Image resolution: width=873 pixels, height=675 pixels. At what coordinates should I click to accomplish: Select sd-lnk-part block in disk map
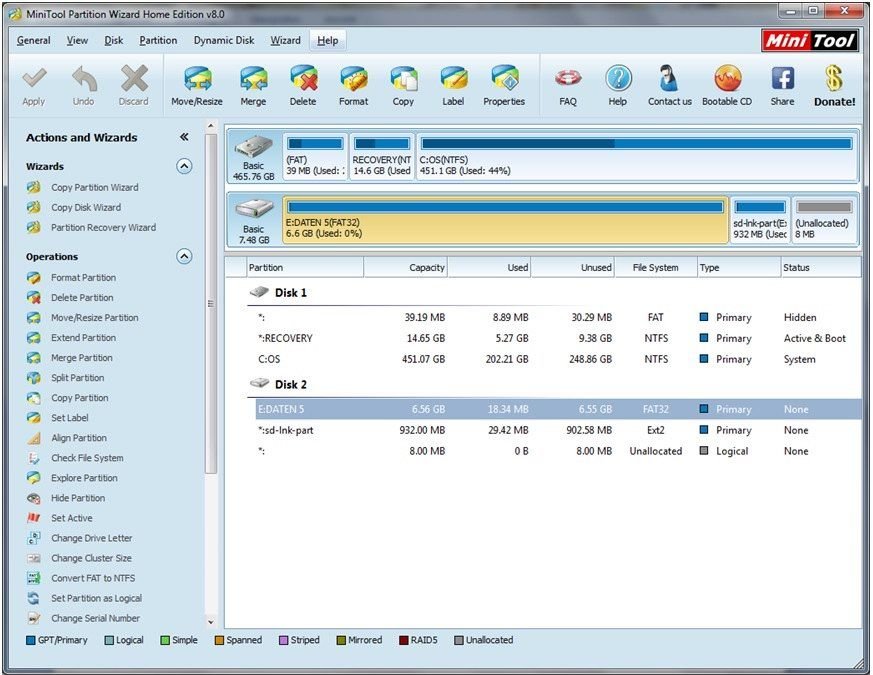(x=760, y=219)
